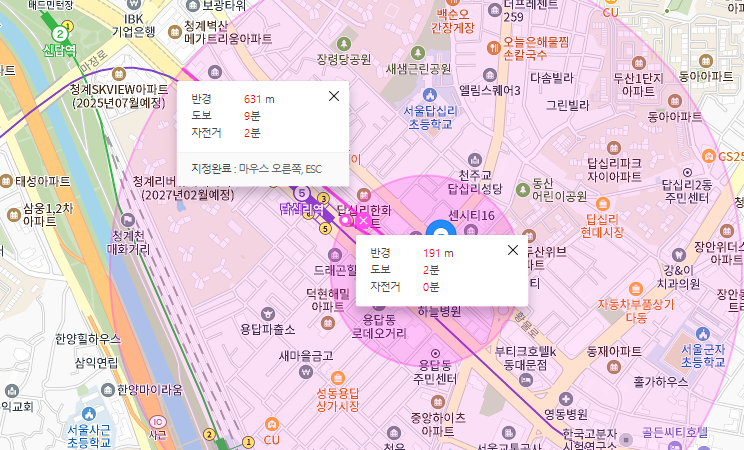Screen dimensions: 744x450
Task: Click the blue location pin marker
Action: click(441, 230)
